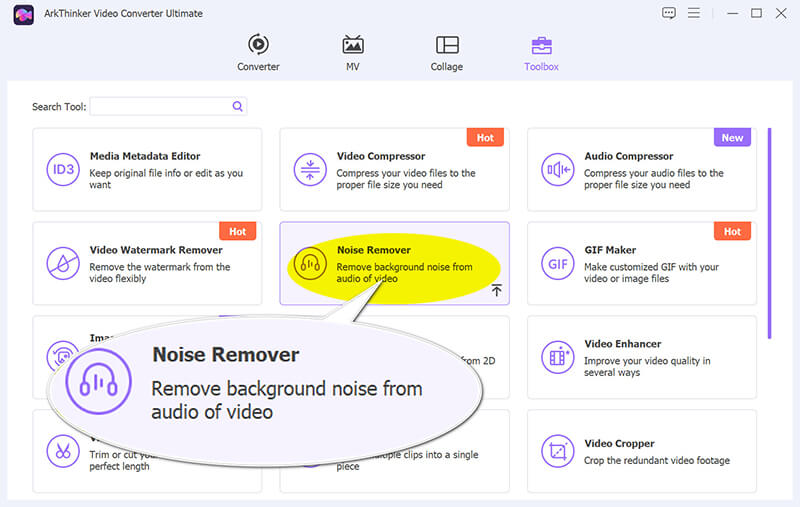Click the Video Compressor icon

pos(310,170)
